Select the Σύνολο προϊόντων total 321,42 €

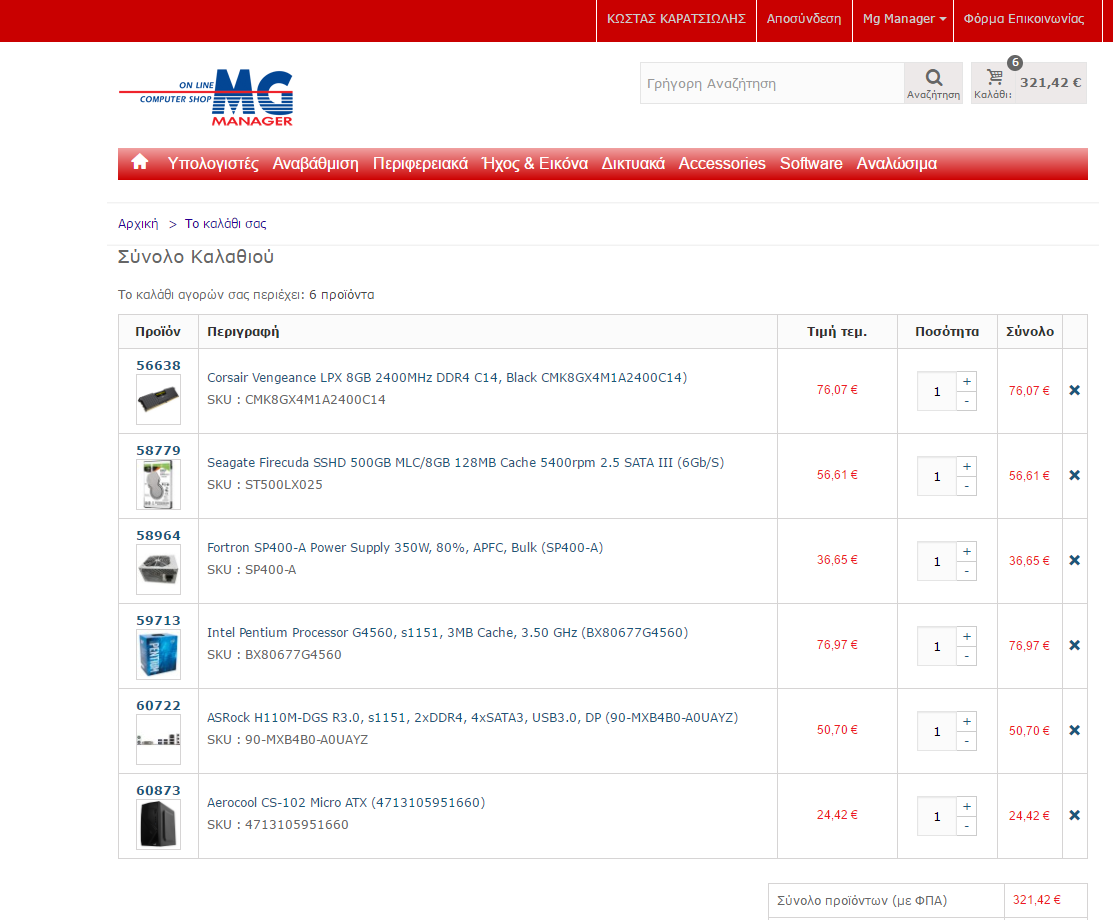1037,900
